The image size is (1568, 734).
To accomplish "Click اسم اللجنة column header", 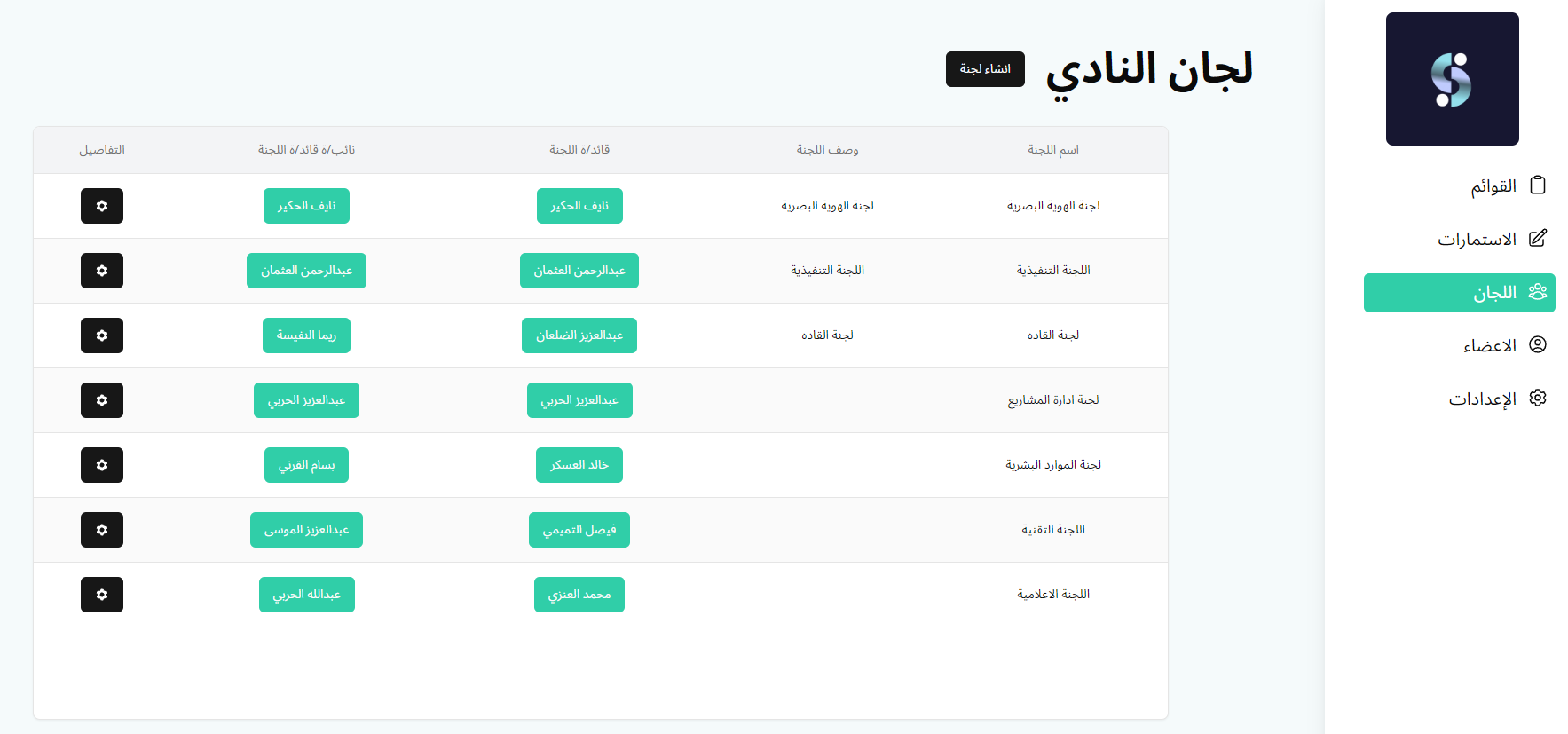I will point(1053,150).
